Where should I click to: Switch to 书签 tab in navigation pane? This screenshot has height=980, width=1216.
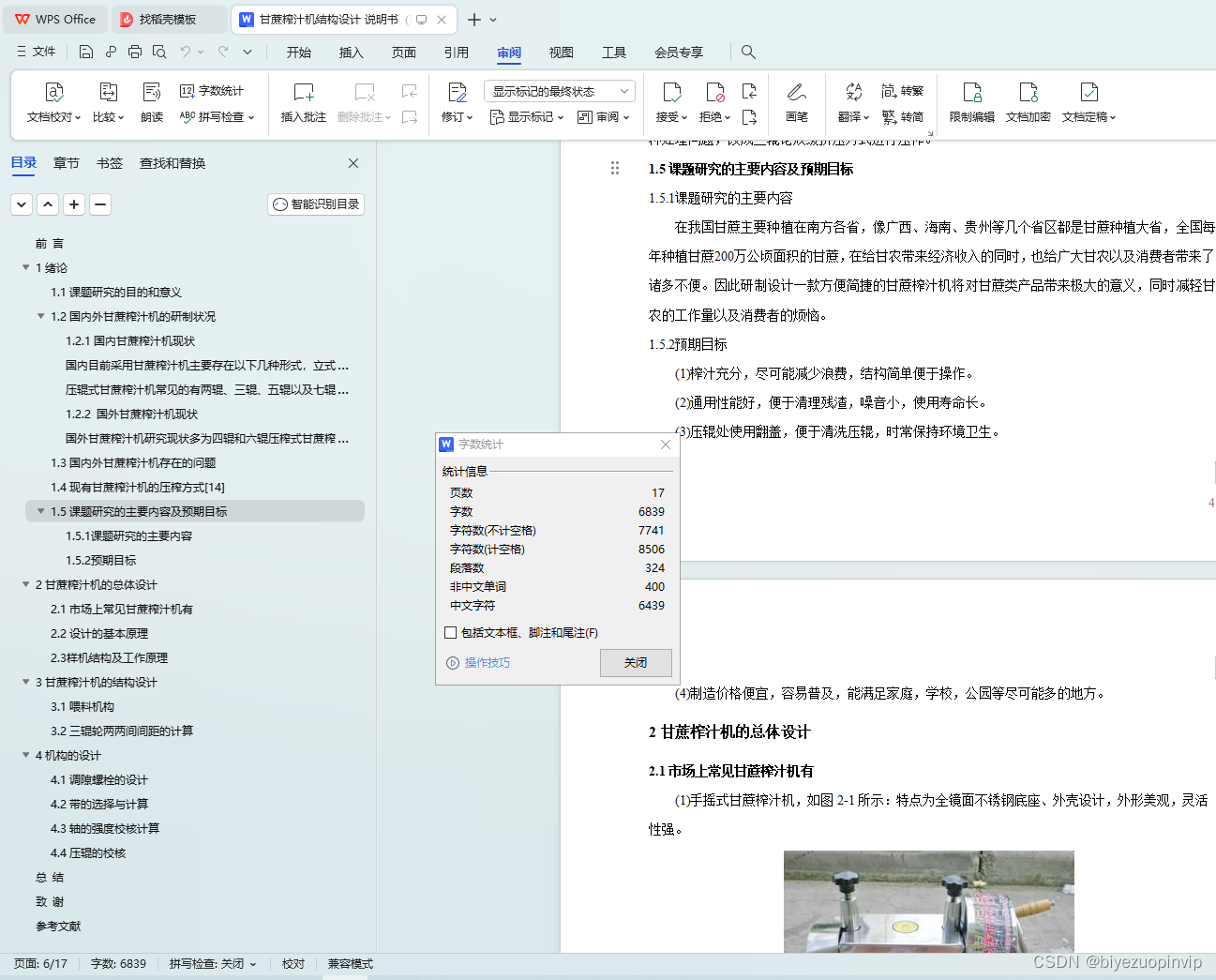point(110,163)
